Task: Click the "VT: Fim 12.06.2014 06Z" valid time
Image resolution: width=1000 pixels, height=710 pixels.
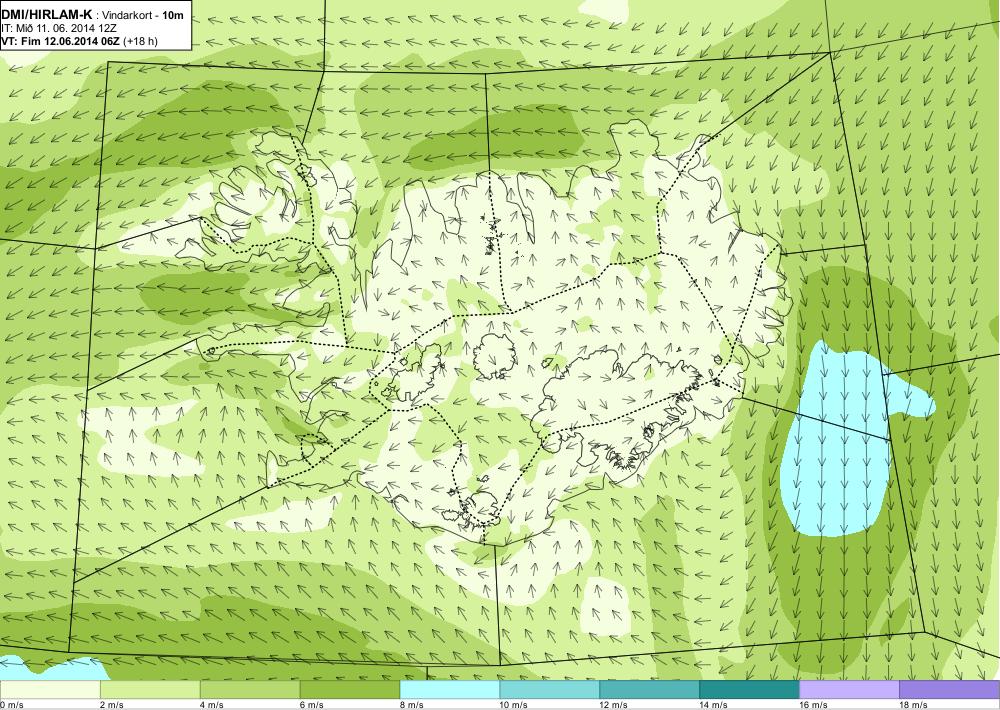Action: 61,41
